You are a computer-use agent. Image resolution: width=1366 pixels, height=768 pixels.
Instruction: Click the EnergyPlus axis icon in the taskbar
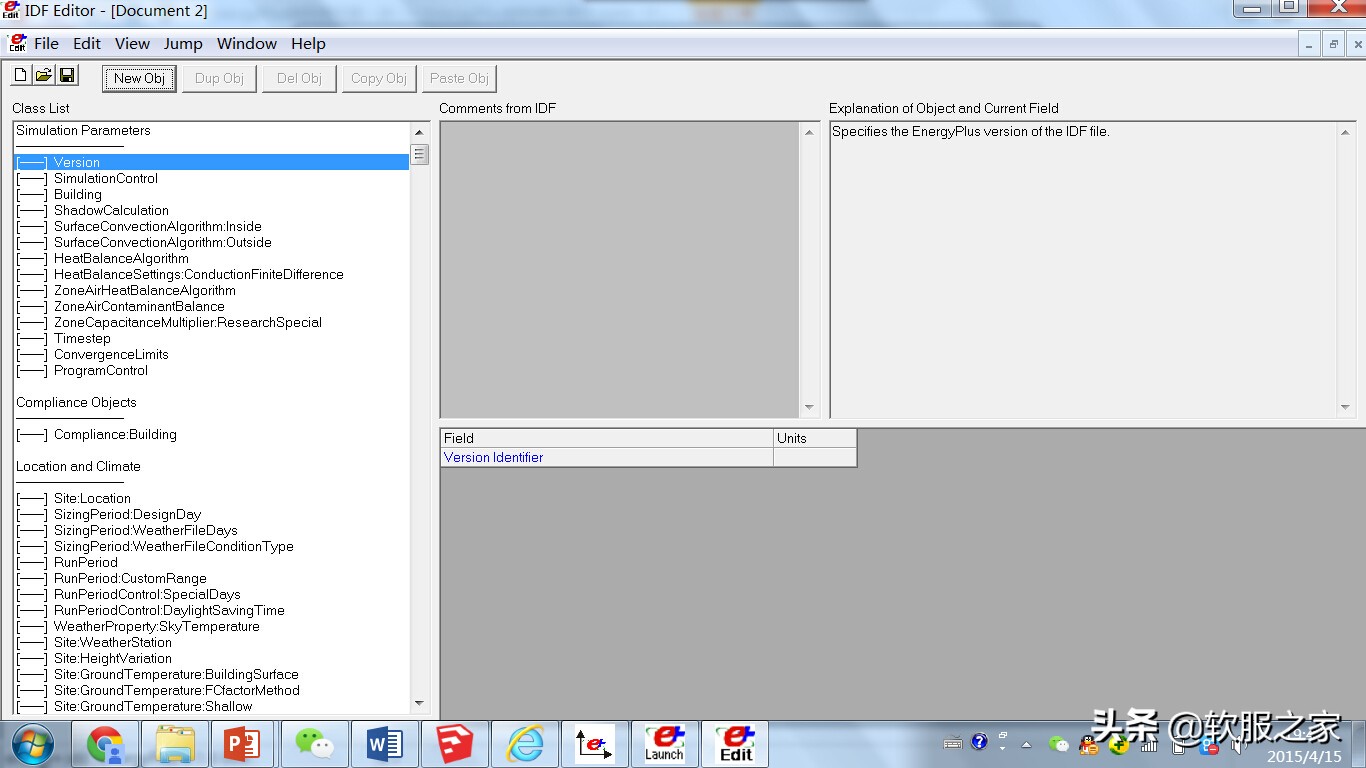[x=595, y=745]
